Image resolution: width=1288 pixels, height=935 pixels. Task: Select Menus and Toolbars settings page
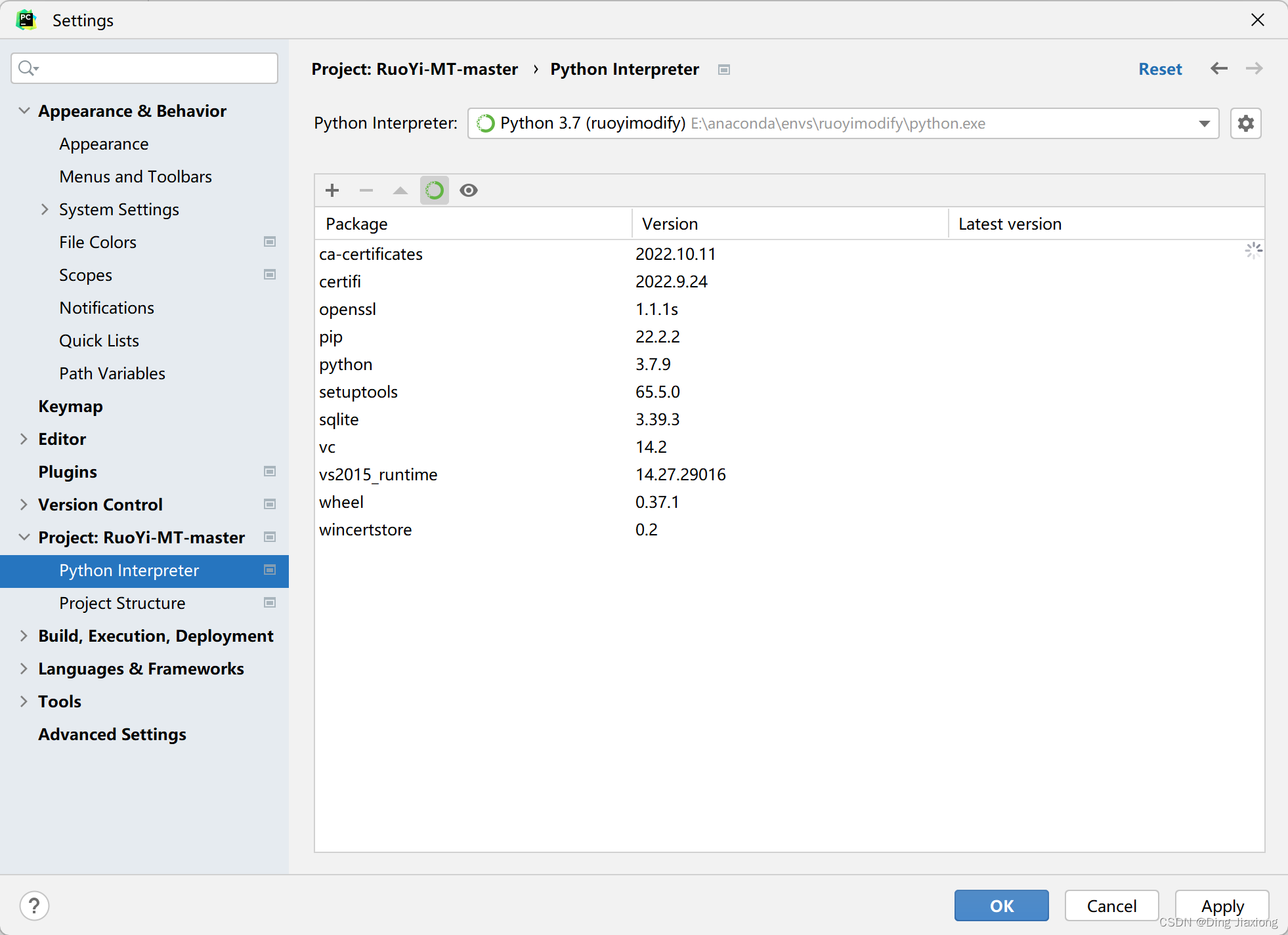pyautogui.click(x=135, y=177)
